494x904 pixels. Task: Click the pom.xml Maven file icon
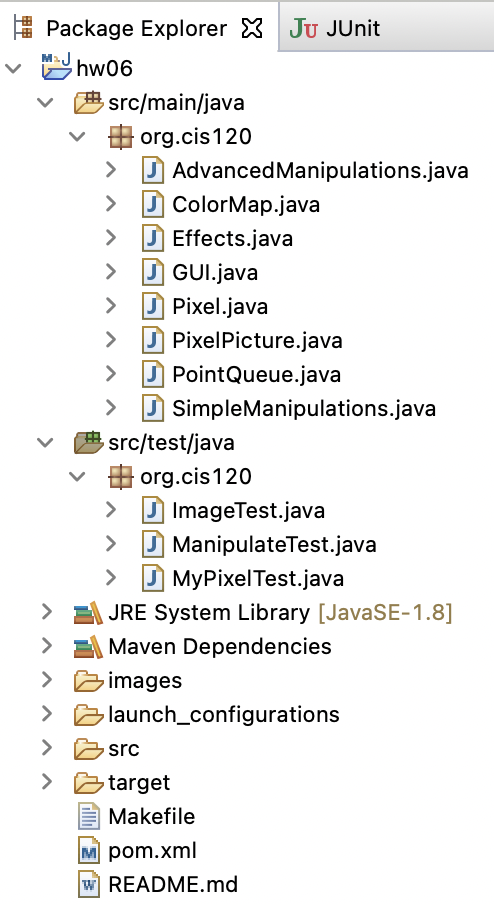(x=88, y=852)
